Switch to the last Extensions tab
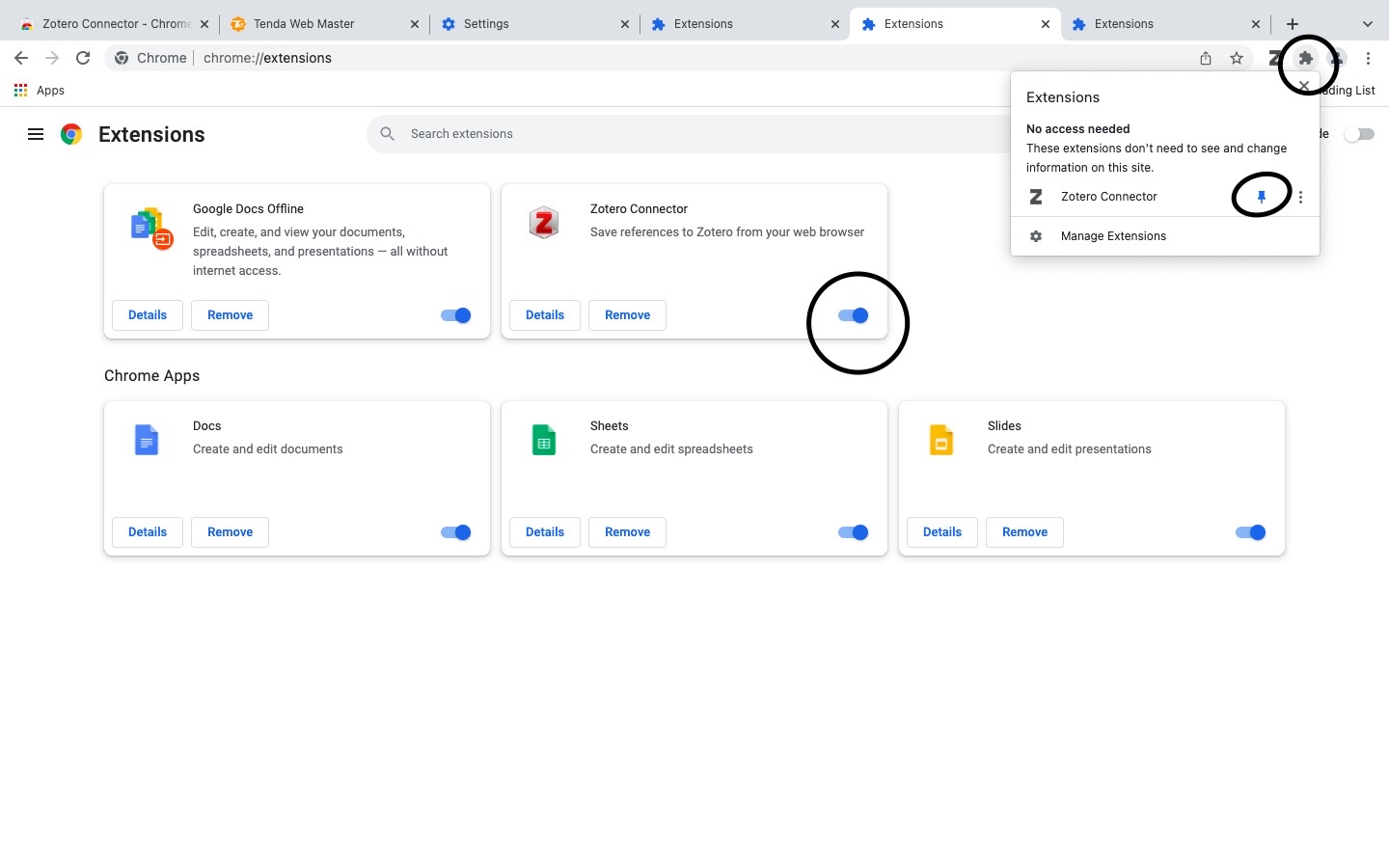Viewport: 1389px width, 868px height. click(x=1165, y=24)
